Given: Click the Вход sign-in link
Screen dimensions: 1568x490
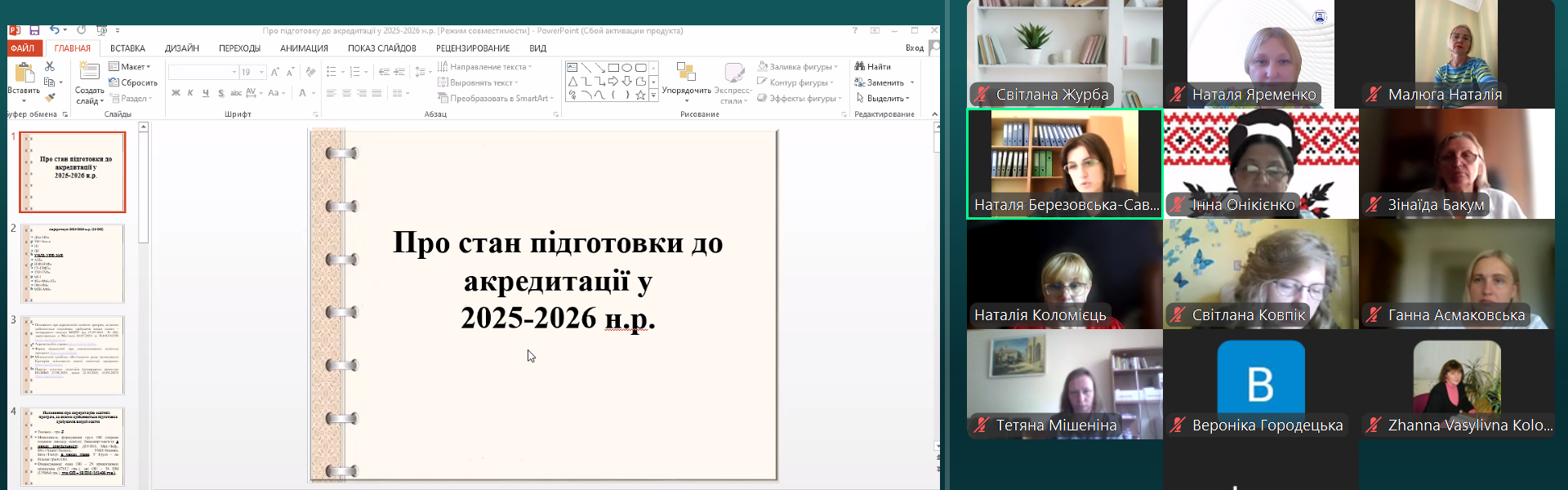Looking at the screenshot, I should click(914, 48).
